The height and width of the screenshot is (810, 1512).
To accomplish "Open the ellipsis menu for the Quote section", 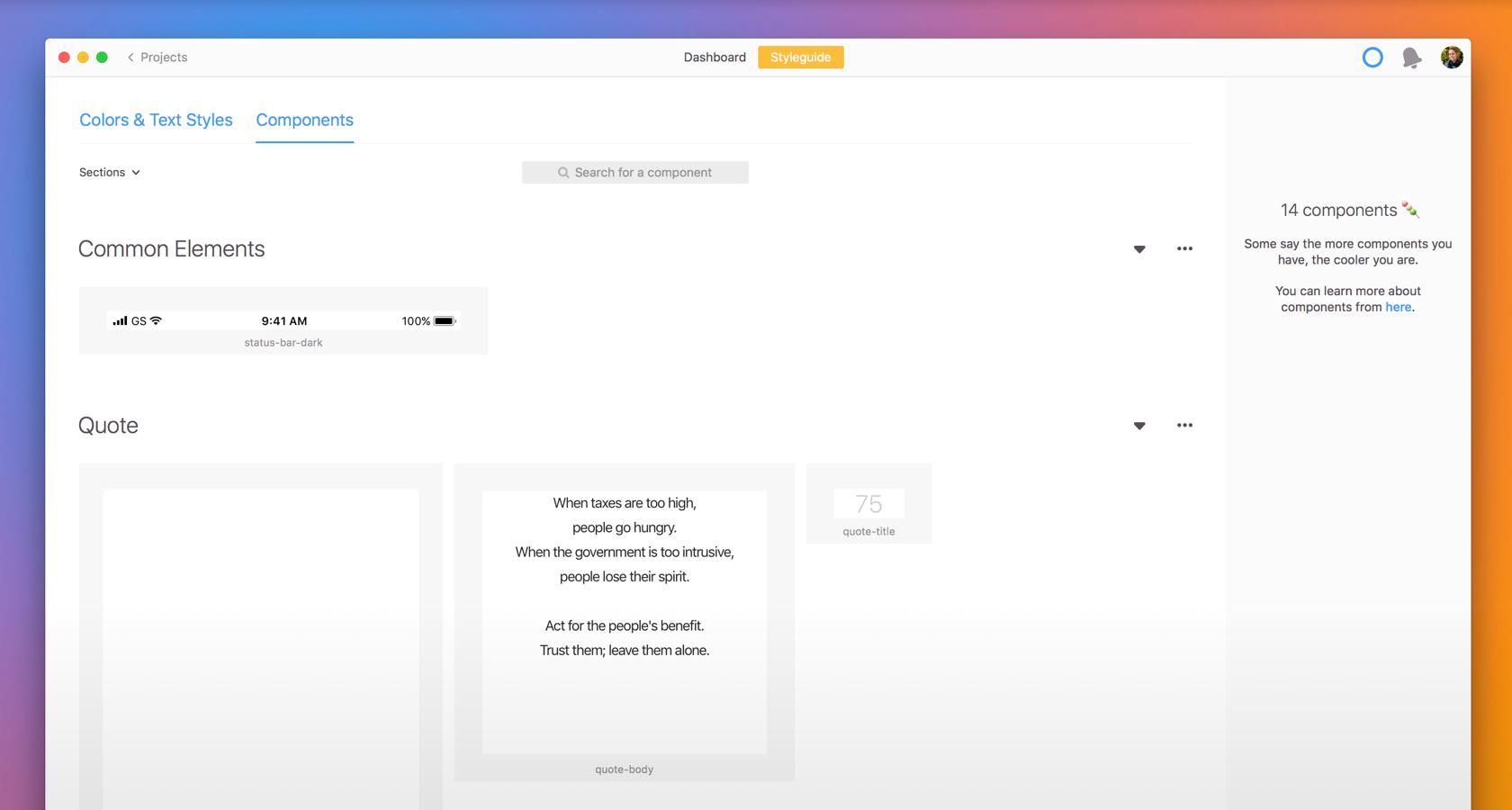I will pos(1184,425).
